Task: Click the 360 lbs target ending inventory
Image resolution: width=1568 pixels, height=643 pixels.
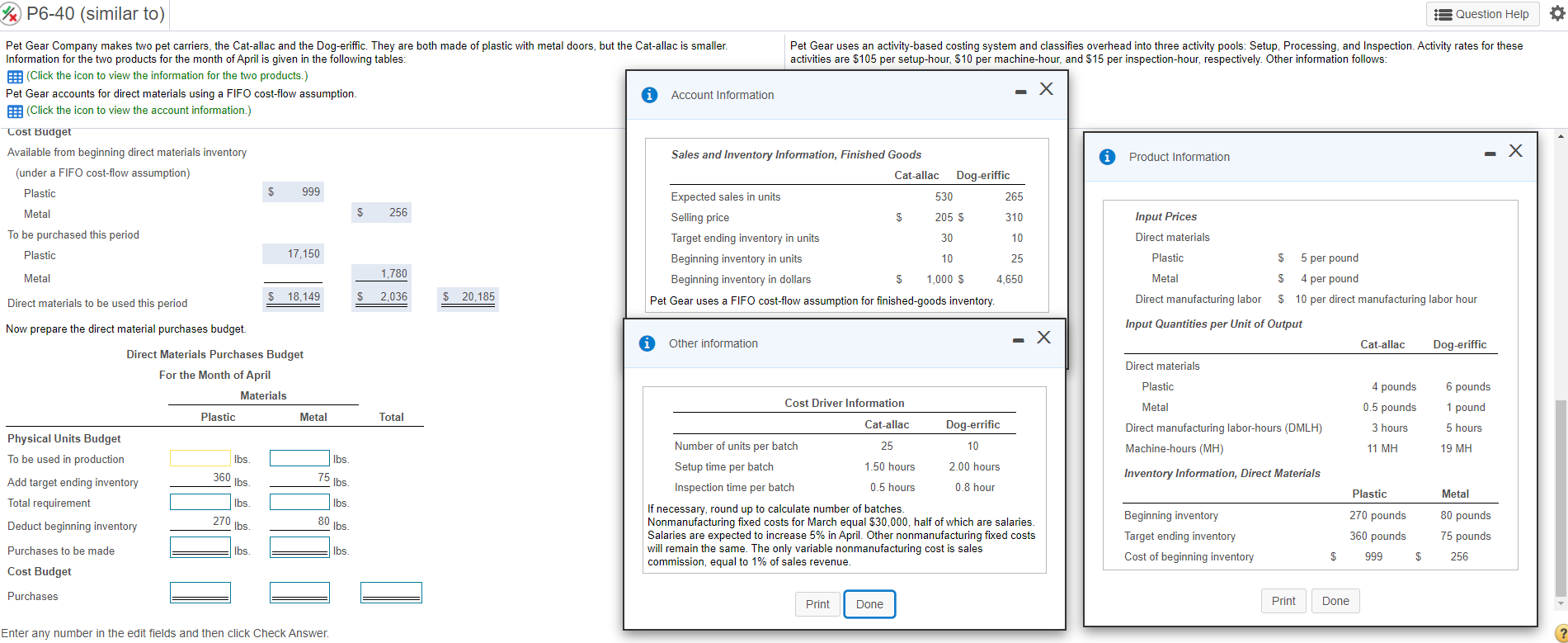Action: click(222, 478)
